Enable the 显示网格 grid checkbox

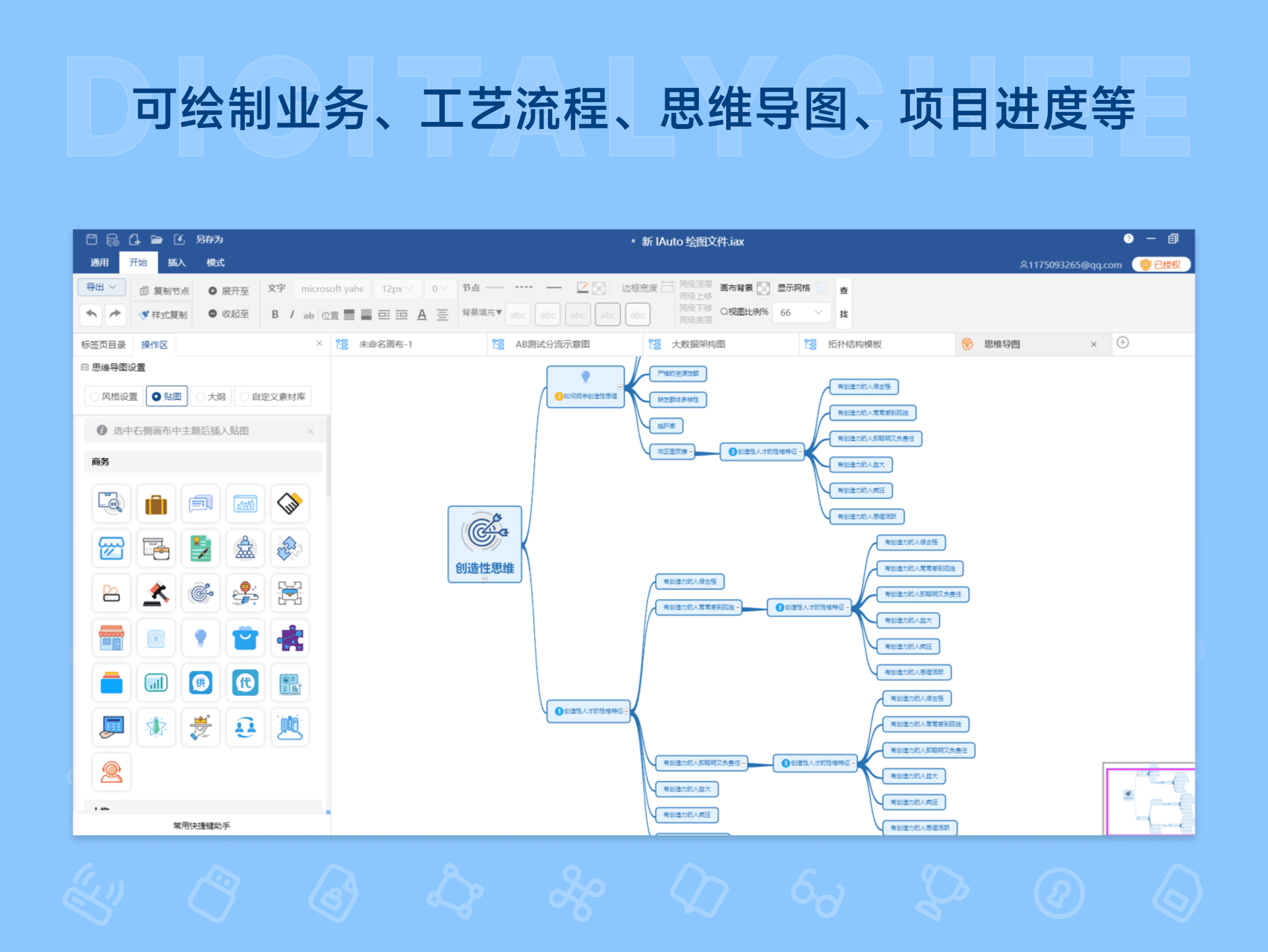[x=822, y=288]
